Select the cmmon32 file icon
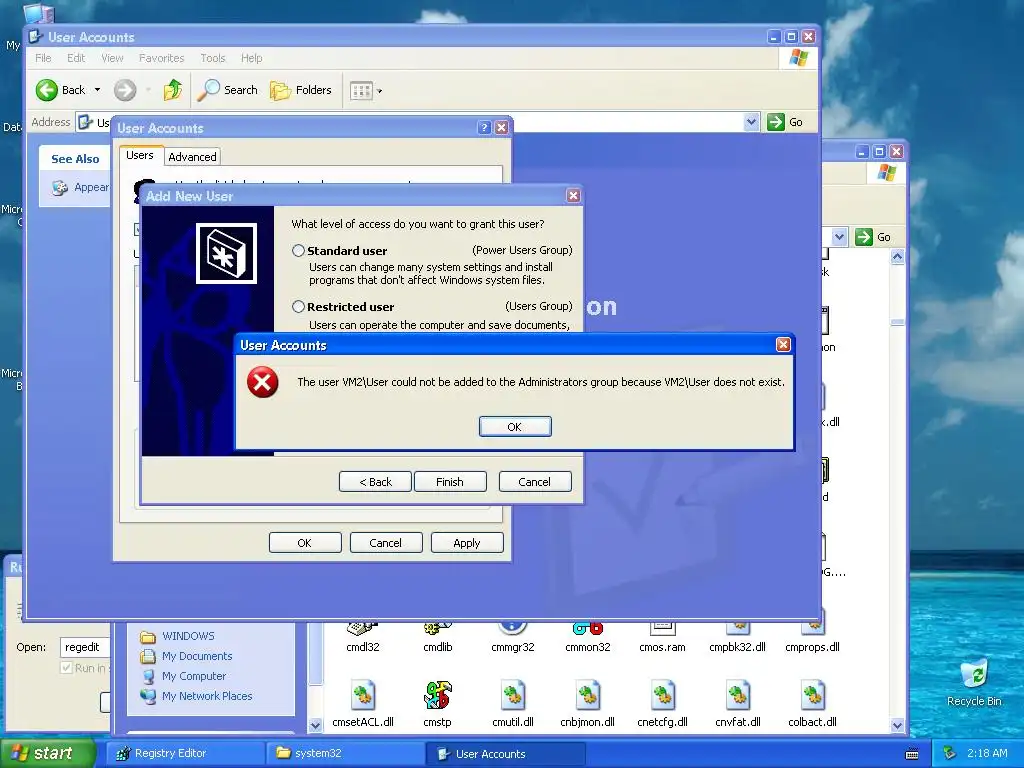 point(588,637)
